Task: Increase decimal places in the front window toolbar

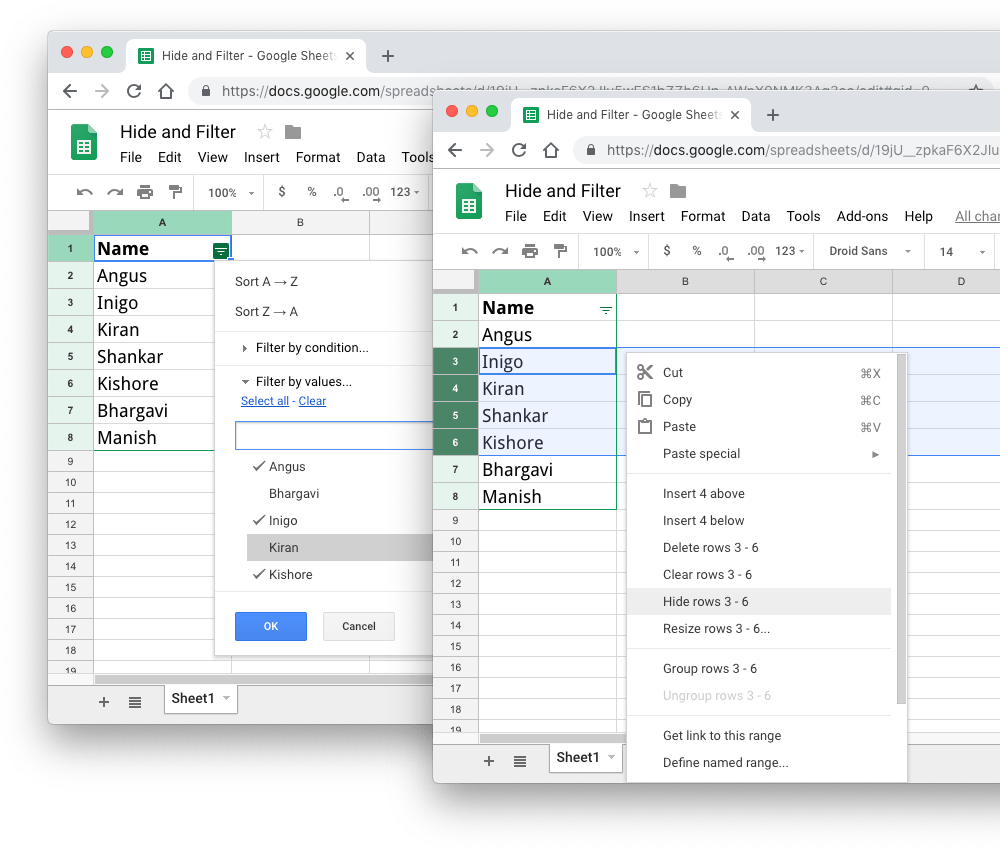Action: 756,252
